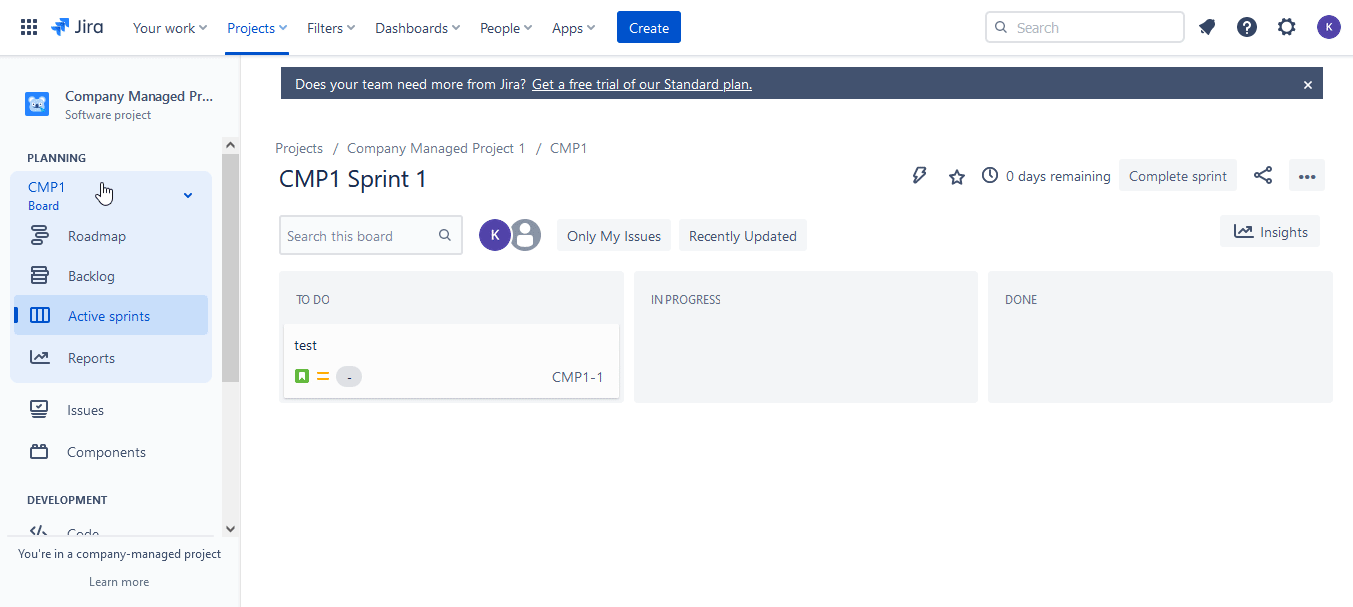
Task: Click Complete sprint button
Action: click(x=1178, y=176)
